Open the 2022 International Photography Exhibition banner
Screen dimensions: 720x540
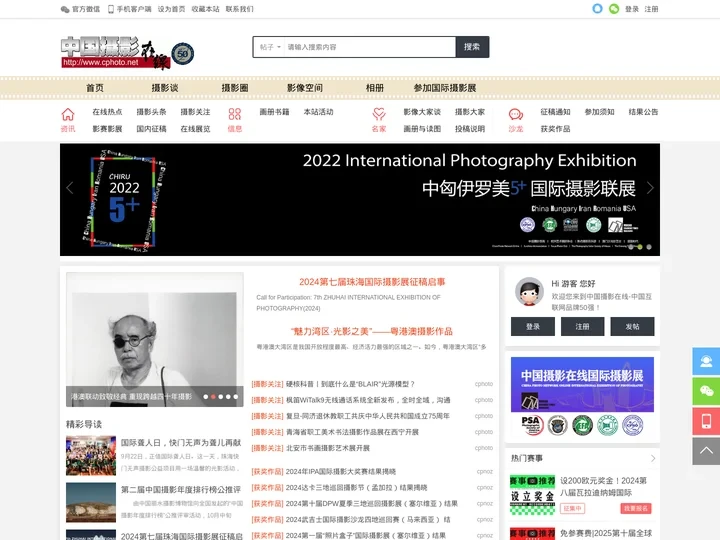pyautogui.click(x=360, y=200)
